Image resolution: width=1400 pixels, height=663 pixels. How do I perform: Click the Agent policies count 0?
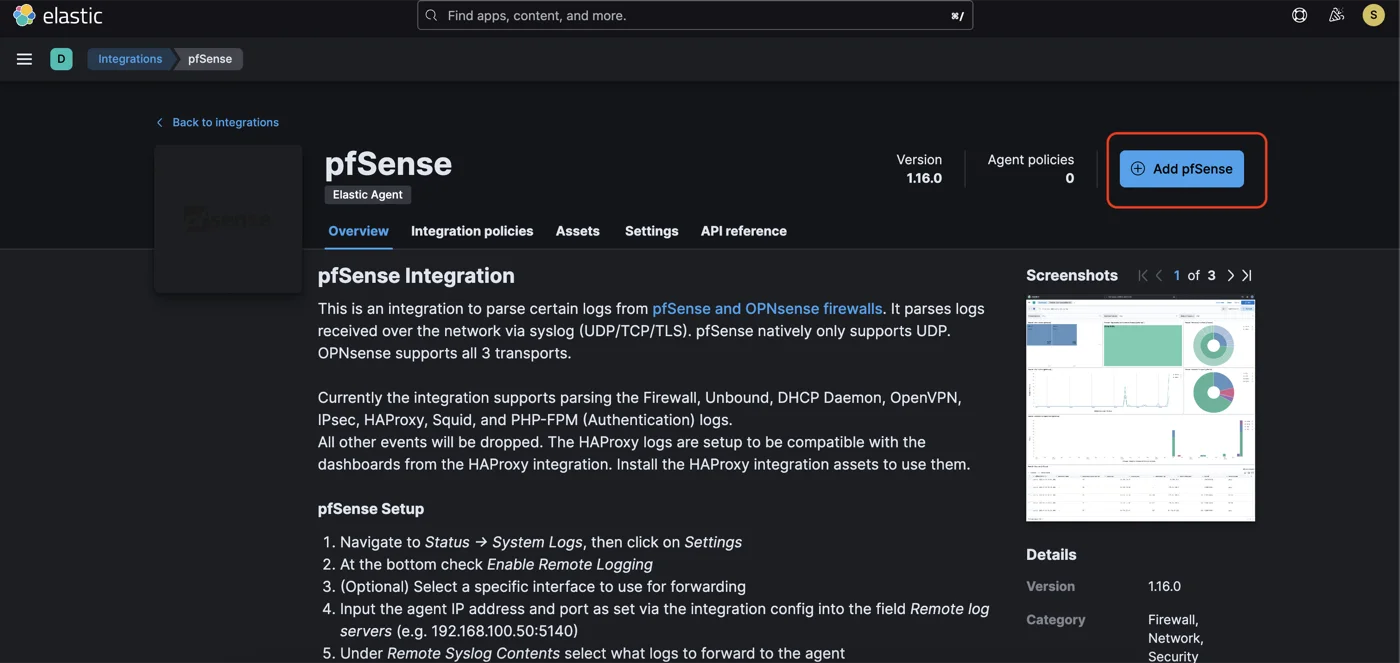click(x=1070, y=179)
